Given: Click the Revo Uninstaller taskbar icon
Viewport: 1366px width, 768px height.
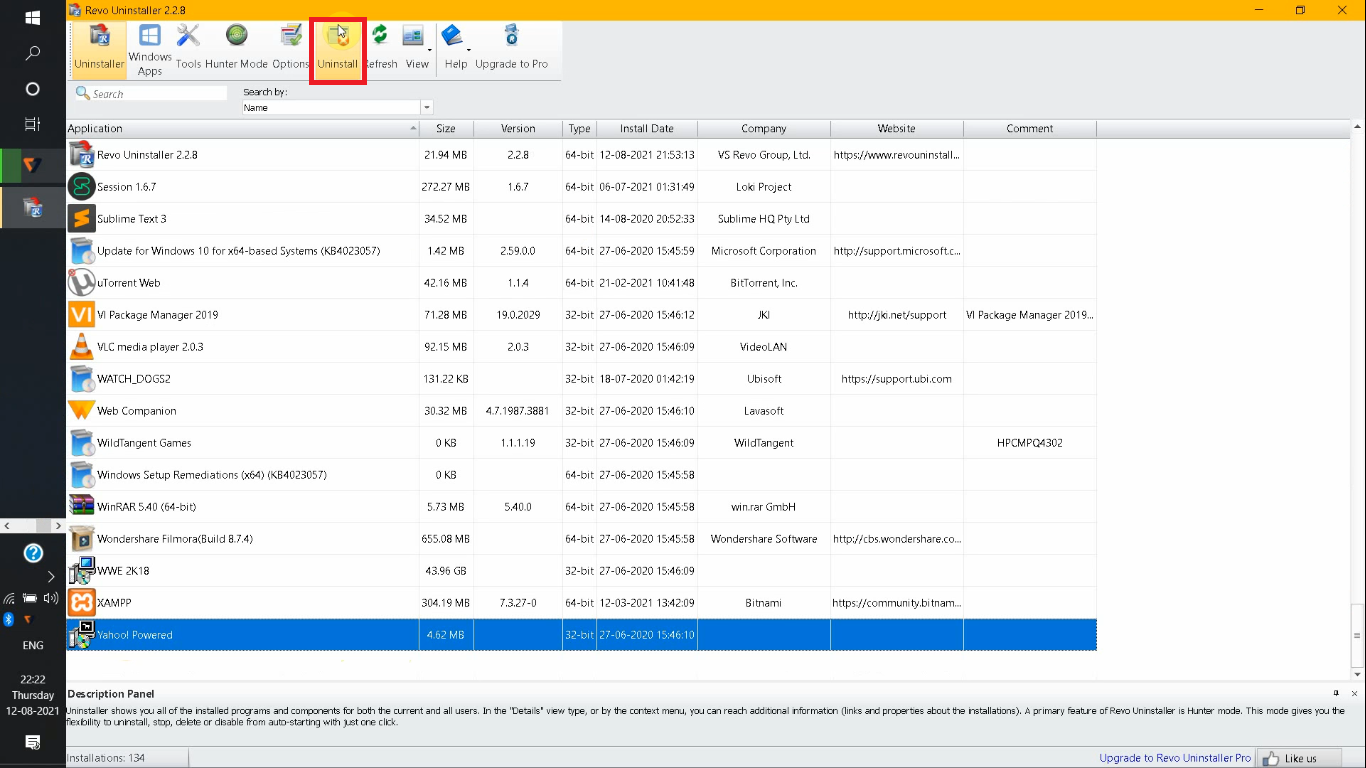Looking at the screenshot, I should [x=32, y=208].
